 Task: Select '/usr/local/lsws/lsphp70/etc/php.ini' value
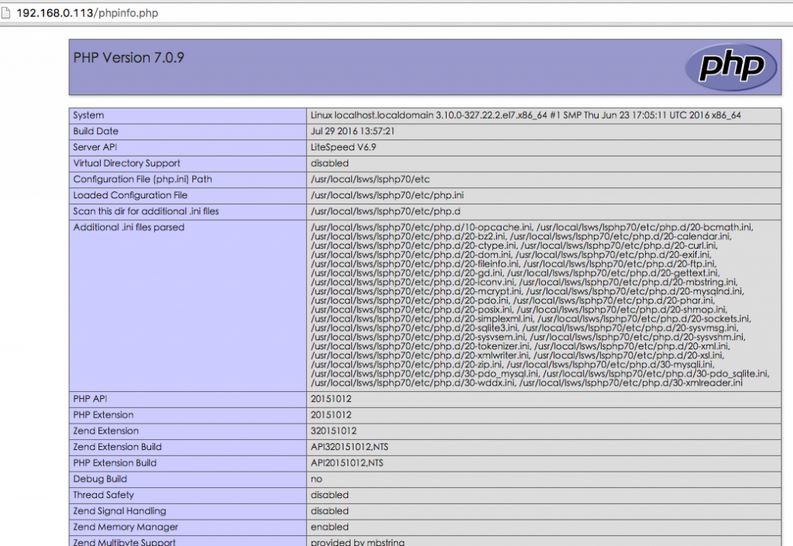(x=387, y=195)
